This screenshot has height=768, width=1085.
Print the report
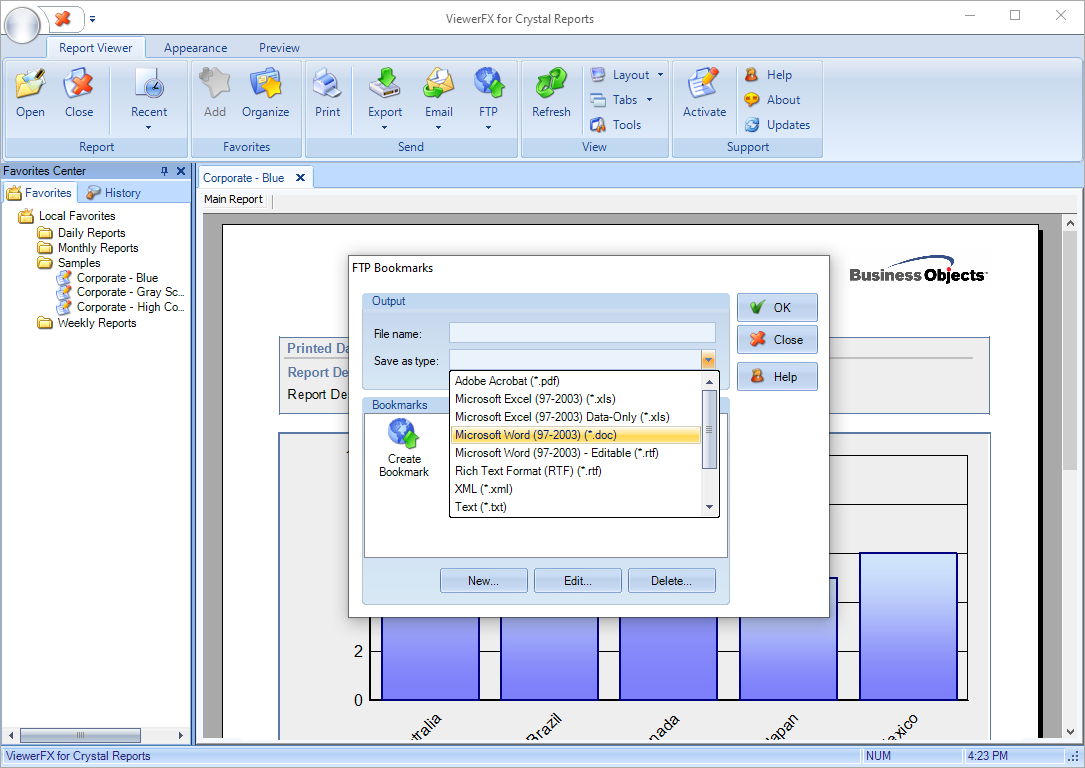(x=327, y=93)
